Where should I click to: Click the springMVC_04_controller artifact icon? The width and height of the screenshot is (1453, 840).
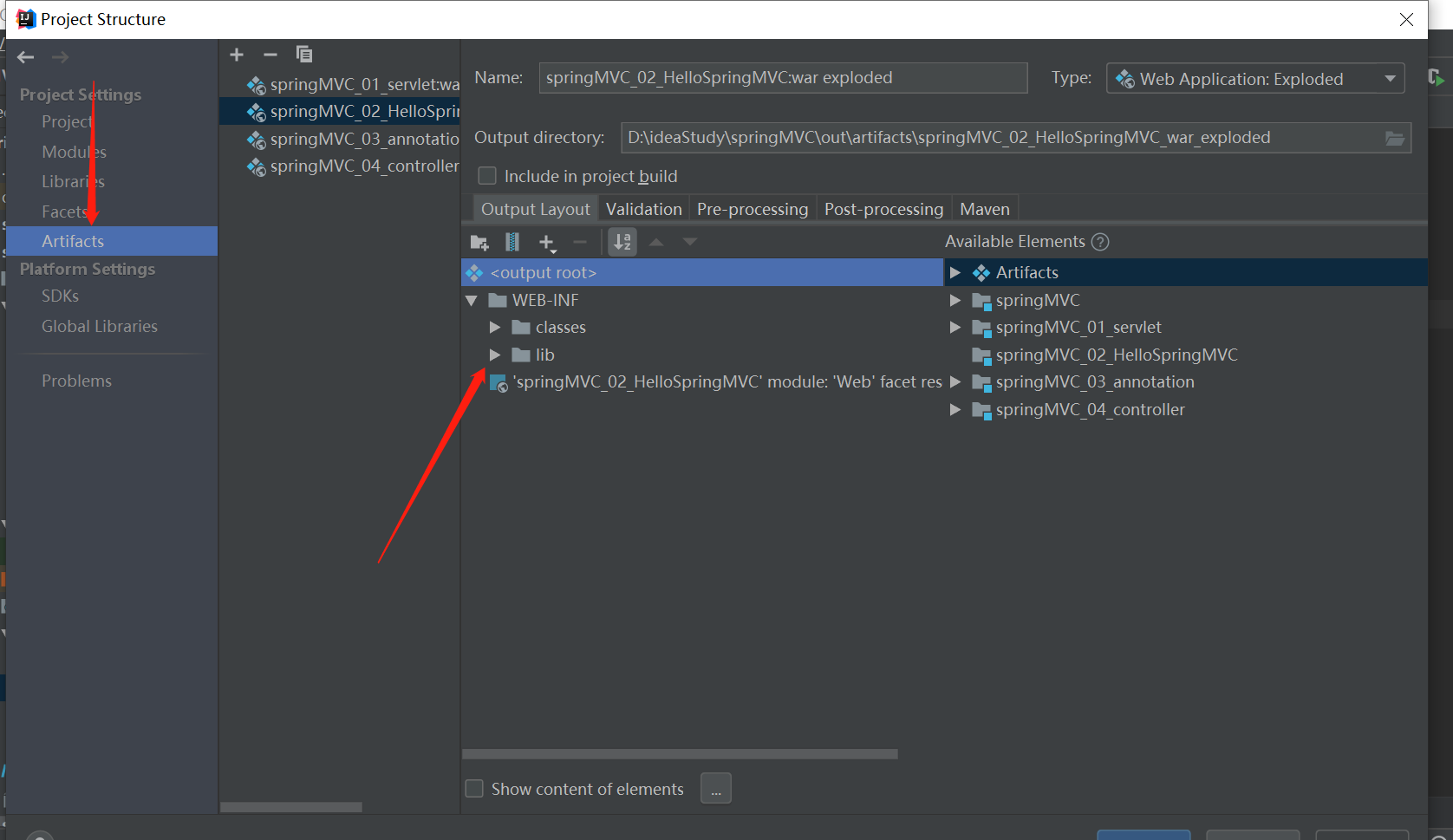click(256, 166)
